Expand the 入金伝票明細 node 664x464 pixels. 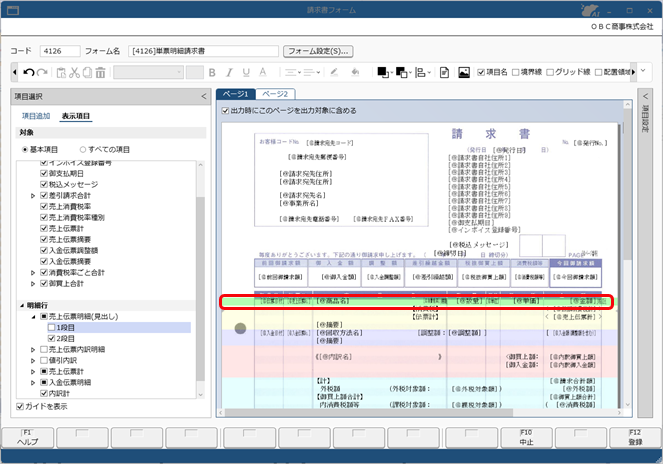pos(33,383)
